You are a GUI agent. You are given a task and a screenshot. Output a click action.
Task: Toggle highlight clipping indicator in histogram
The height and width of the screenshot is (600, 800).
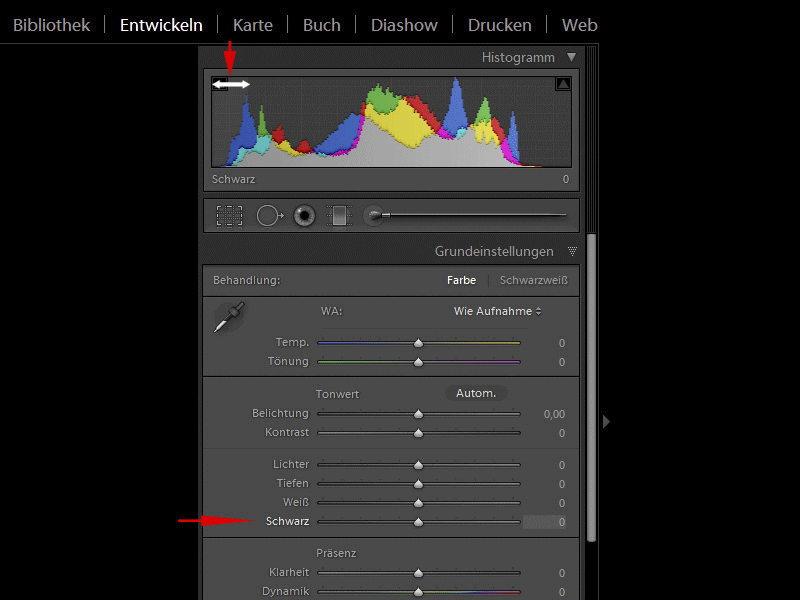click(562, 85)
